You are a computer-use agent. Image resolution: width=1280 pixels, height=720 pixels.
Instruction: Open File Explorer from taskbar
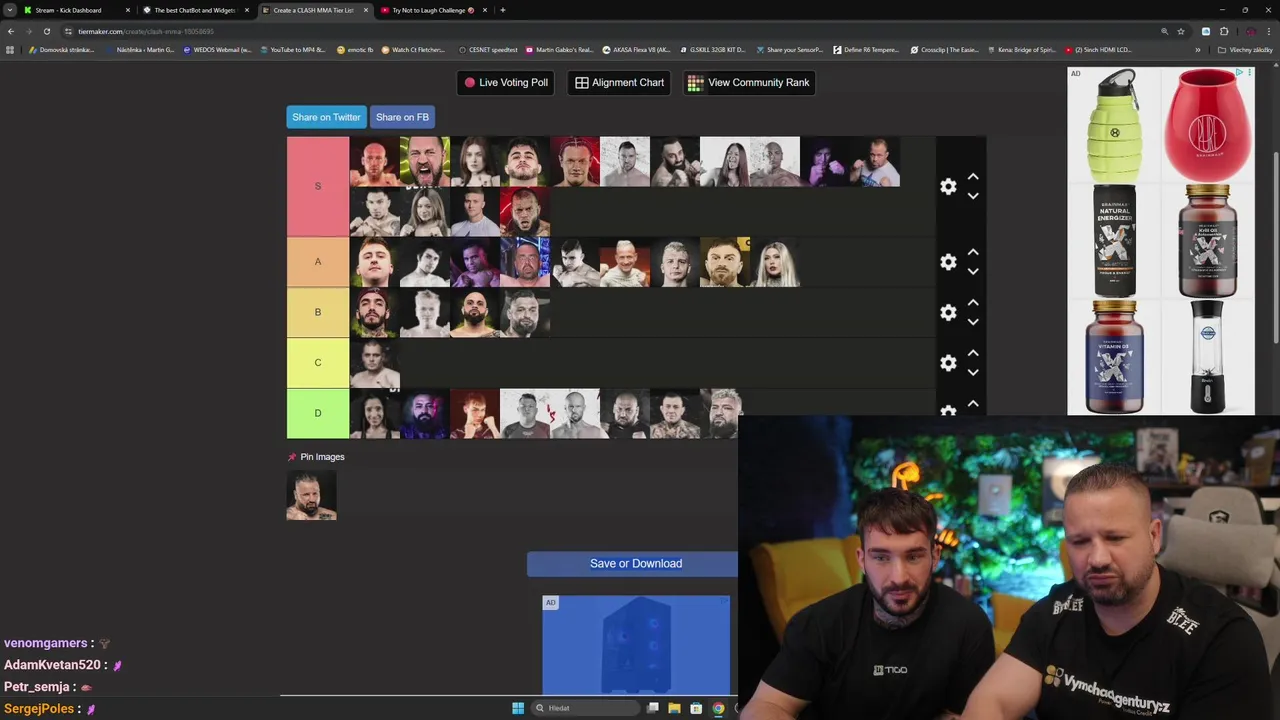(x=674, y=708)
